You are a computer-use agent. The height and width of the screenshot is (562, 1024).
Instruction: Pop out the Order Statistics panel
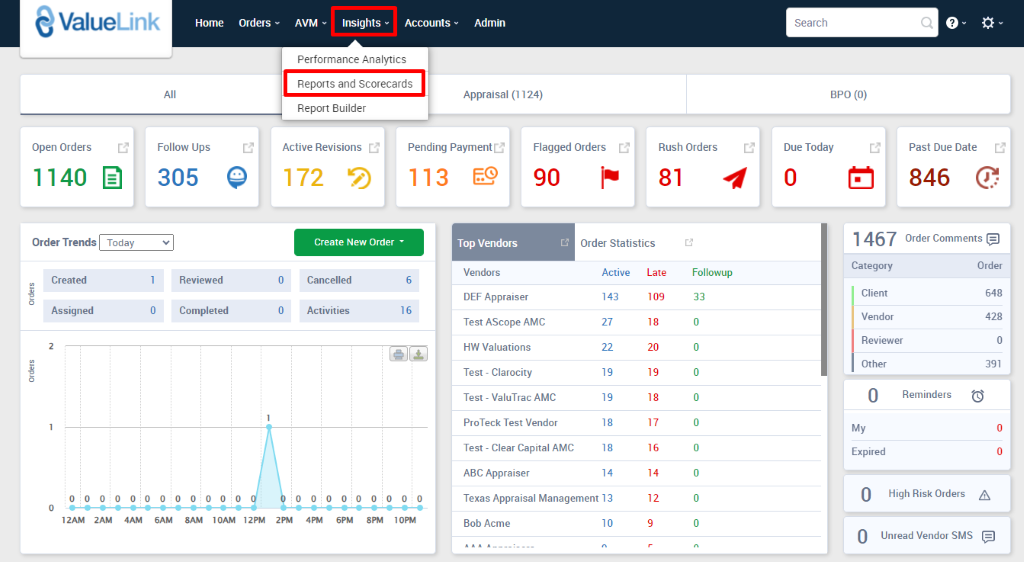click(x=689, y=242)
